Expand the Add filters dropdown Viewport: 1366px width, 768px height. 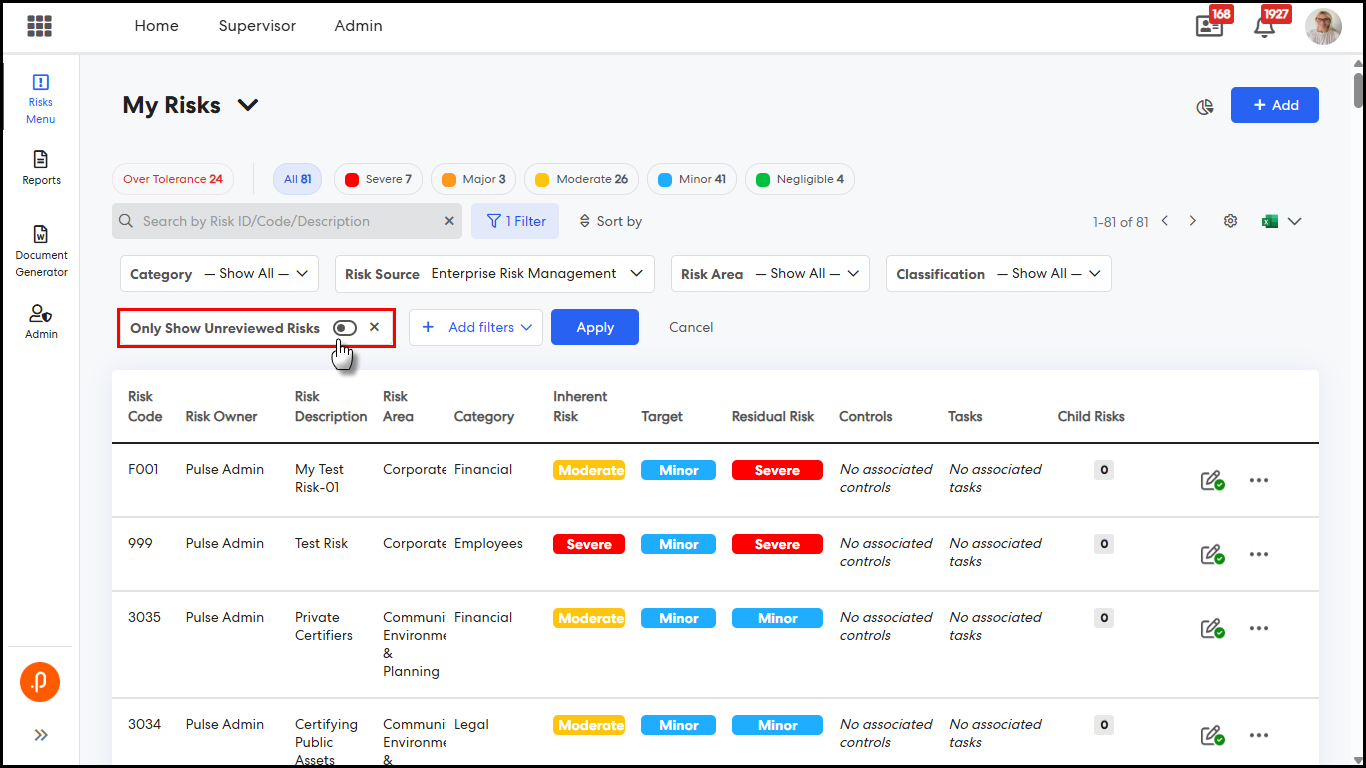pyautogui.click(x=476, y=327)
